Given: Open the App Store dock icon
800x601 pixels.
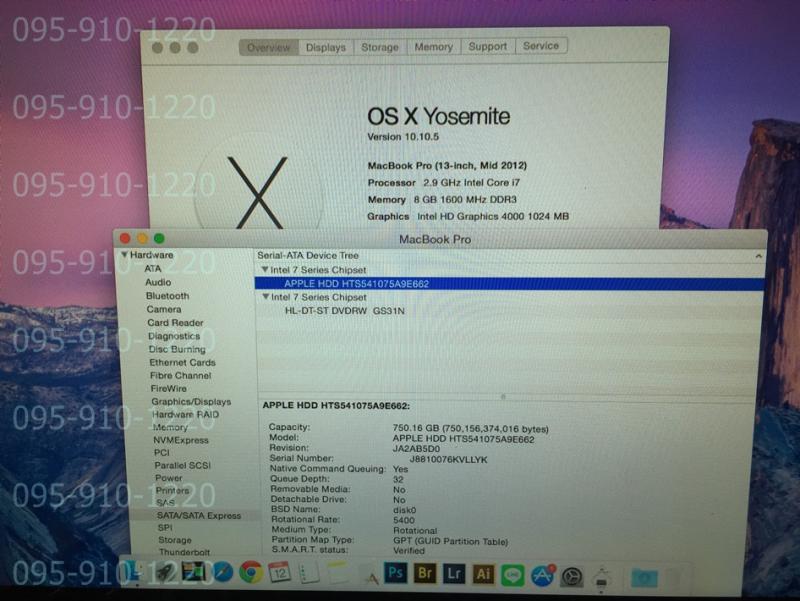Looking at the screenshot, I should tap(543, 574).
